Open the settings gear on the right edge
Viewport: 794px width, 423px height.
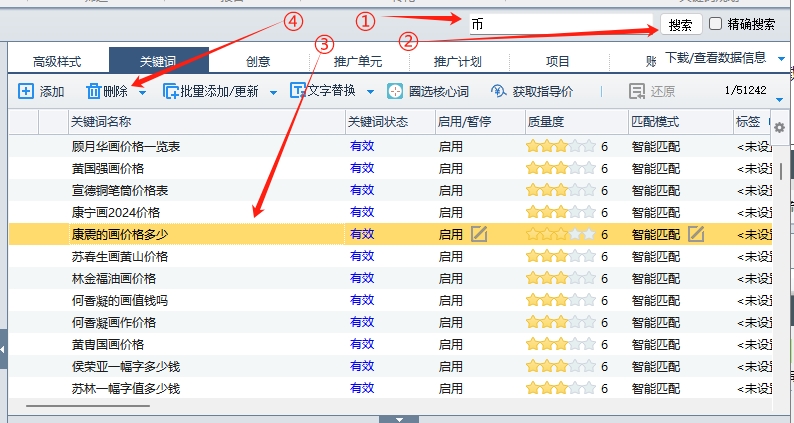pos(780,127)
